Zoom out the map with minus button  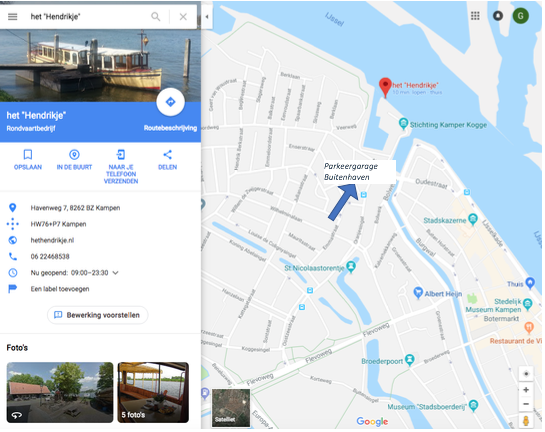point(526,404)
